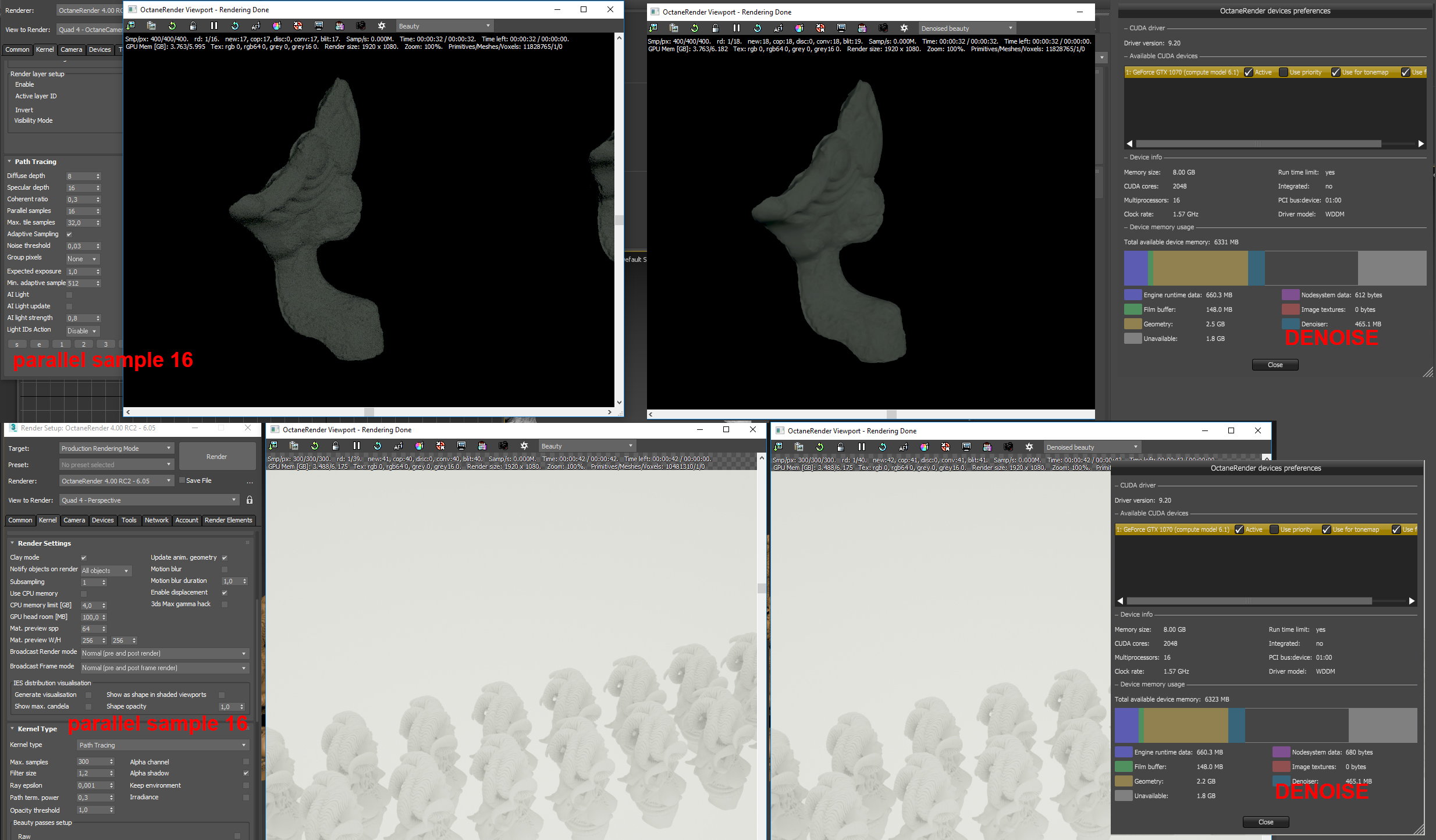Toggle the Alpha shadow checkbox

tap(246, 774)
